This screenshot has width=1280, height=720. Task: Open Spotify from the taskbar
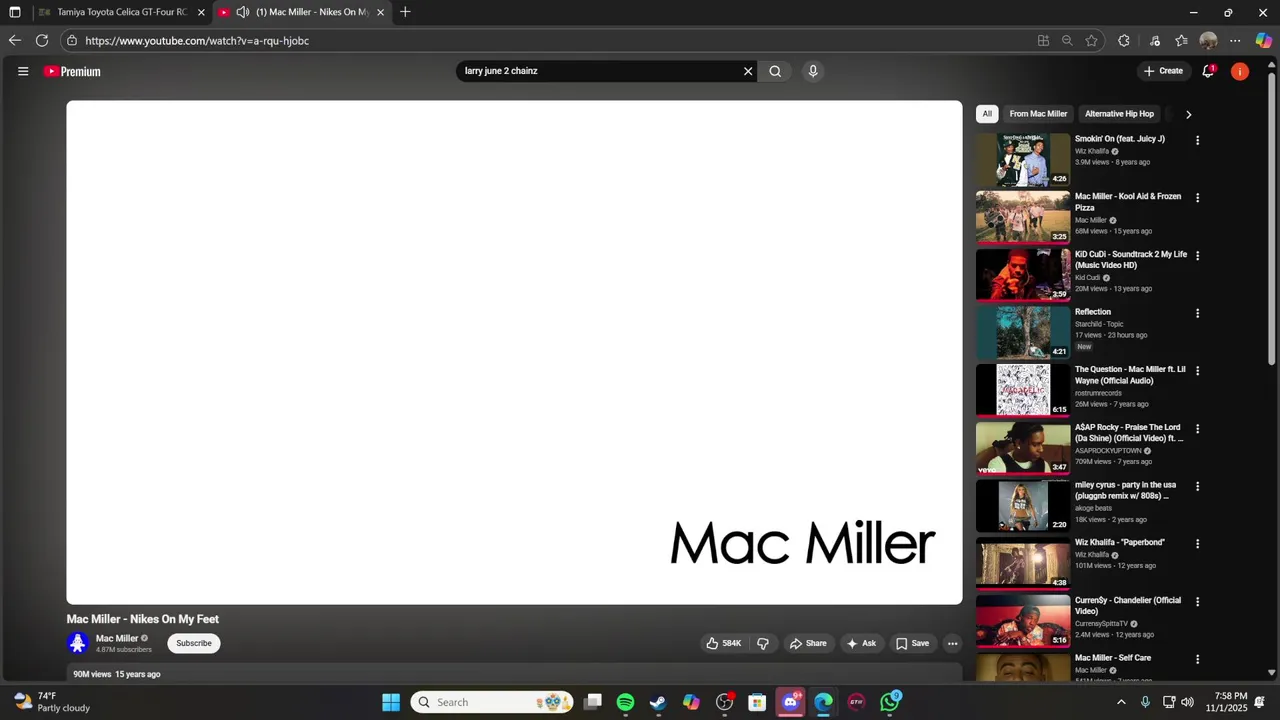[x=625, y=702]
